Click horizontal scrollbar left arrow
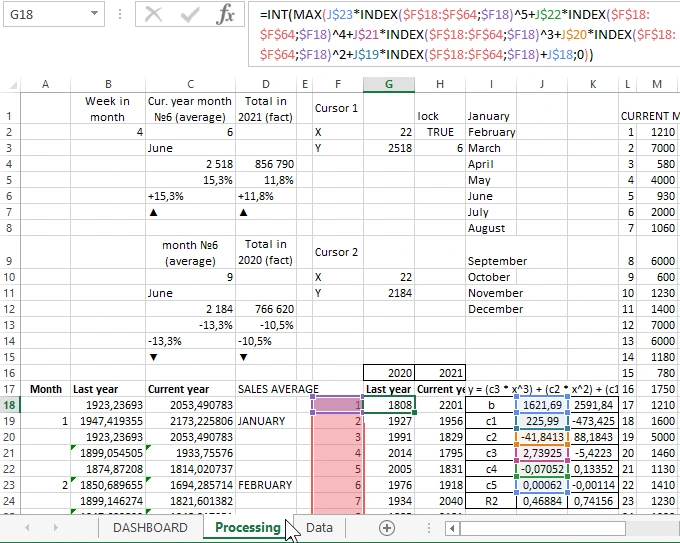680x543 pixels. tap(452, 528)
